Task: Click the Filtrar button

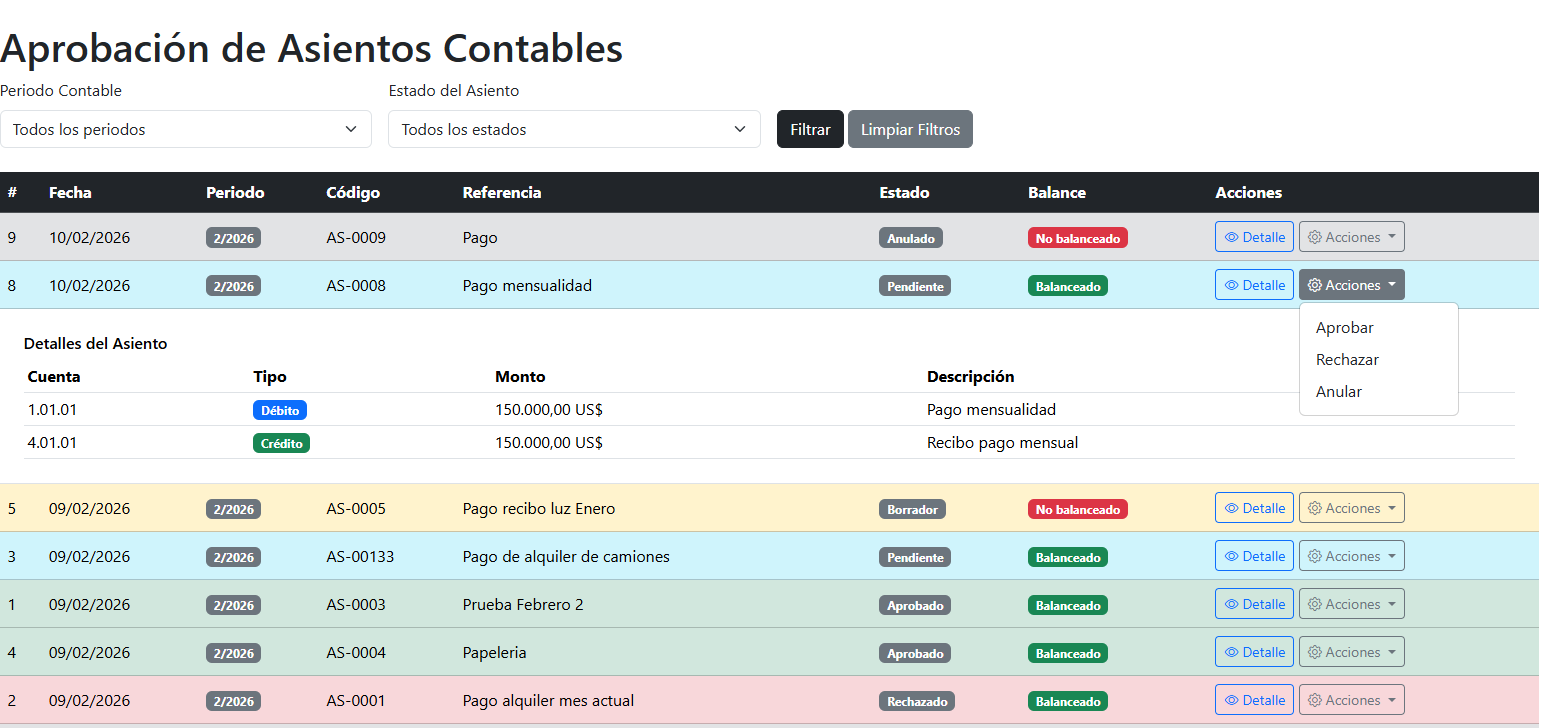Action: pos(810,129)
